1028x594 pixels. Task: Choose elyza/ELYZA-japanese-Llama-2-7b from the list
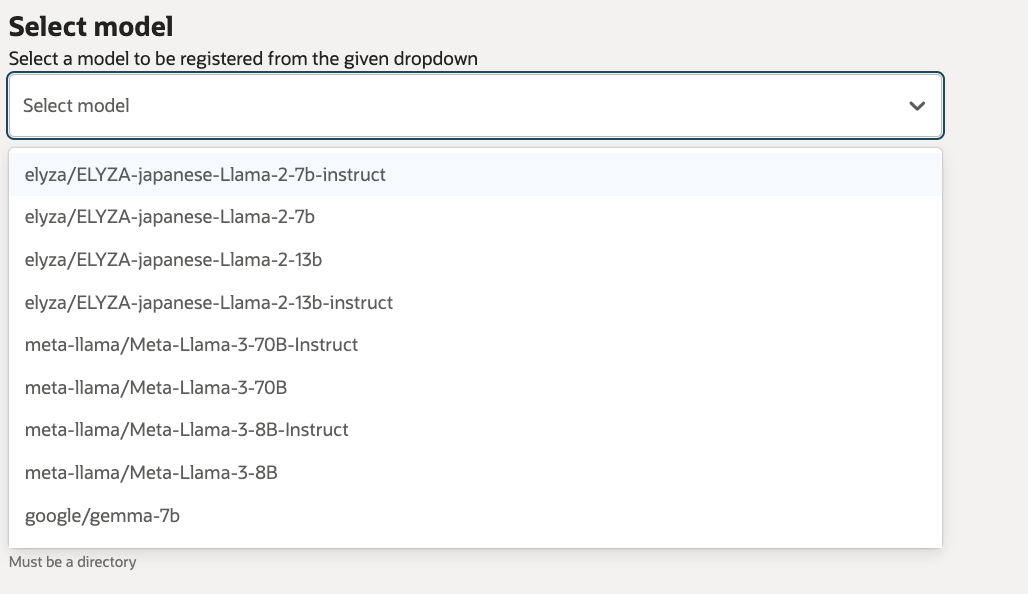[x=170, y=216]
